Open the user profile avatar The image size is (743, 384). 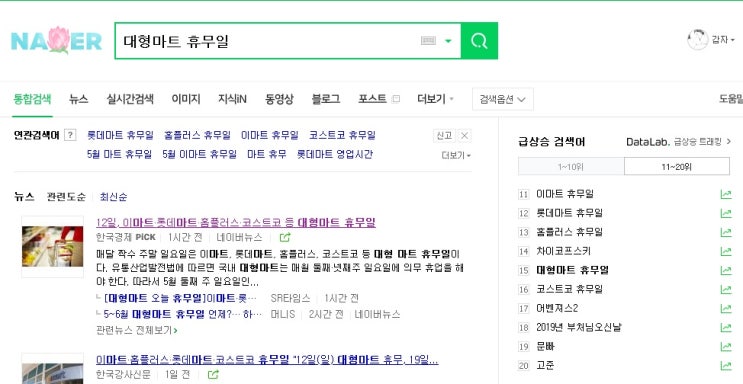pyautogui.click(x=698, y=40)
